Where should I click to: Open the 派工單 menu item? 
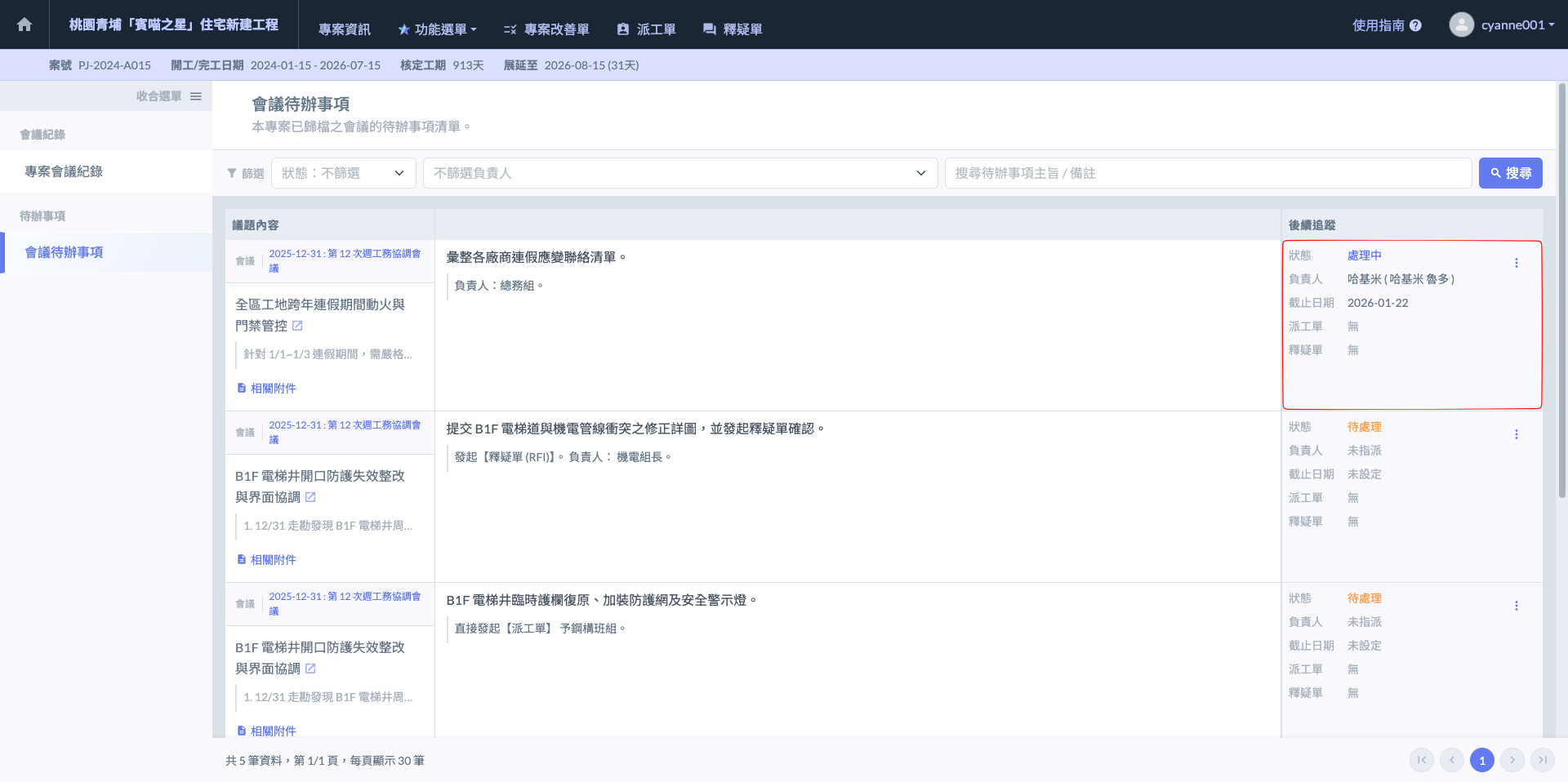[x=647, y=29]
